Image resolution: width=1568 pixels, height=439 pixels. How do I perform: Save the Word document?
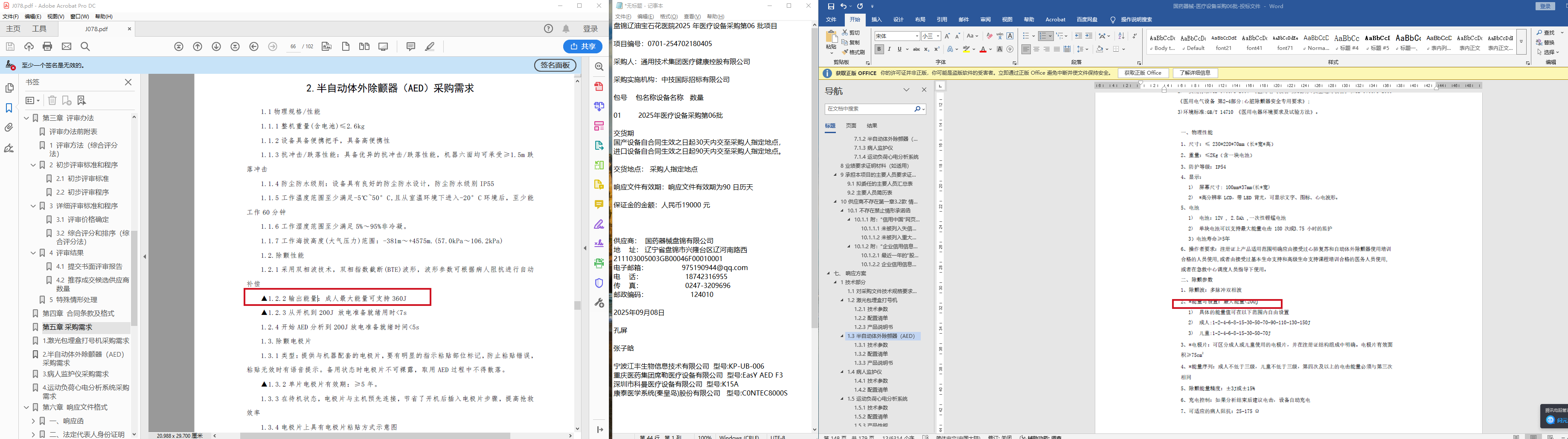831,6
